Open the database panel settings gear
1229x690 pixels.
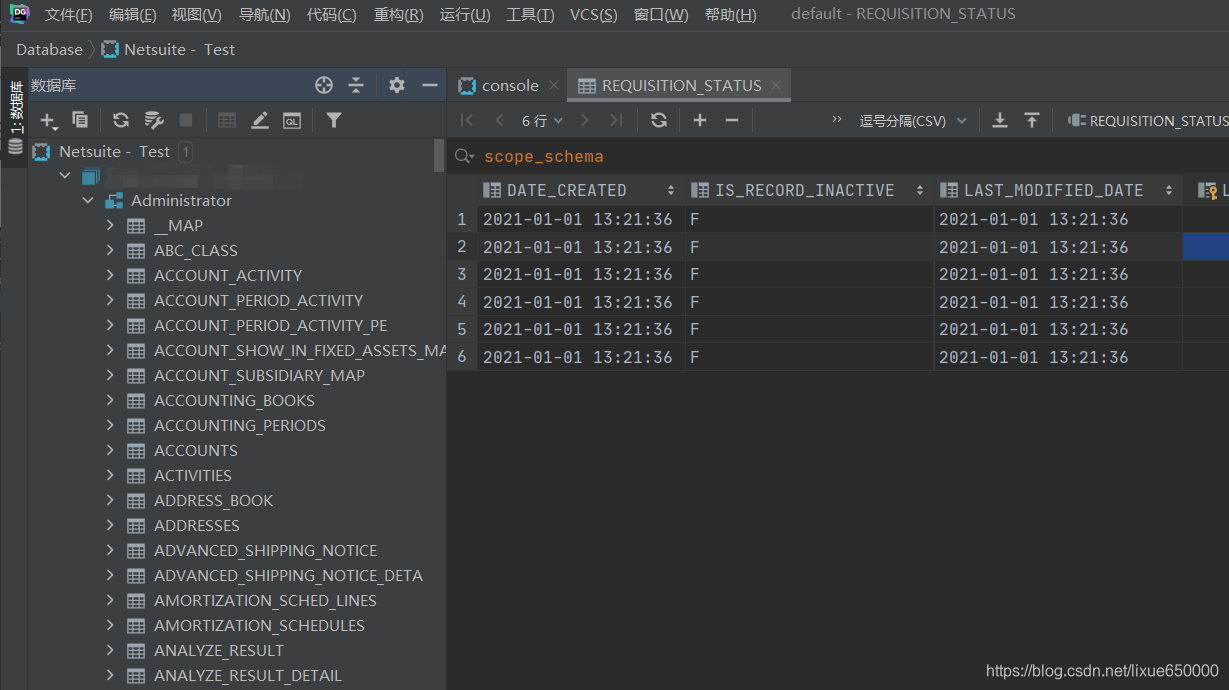(x=395, y=85)
